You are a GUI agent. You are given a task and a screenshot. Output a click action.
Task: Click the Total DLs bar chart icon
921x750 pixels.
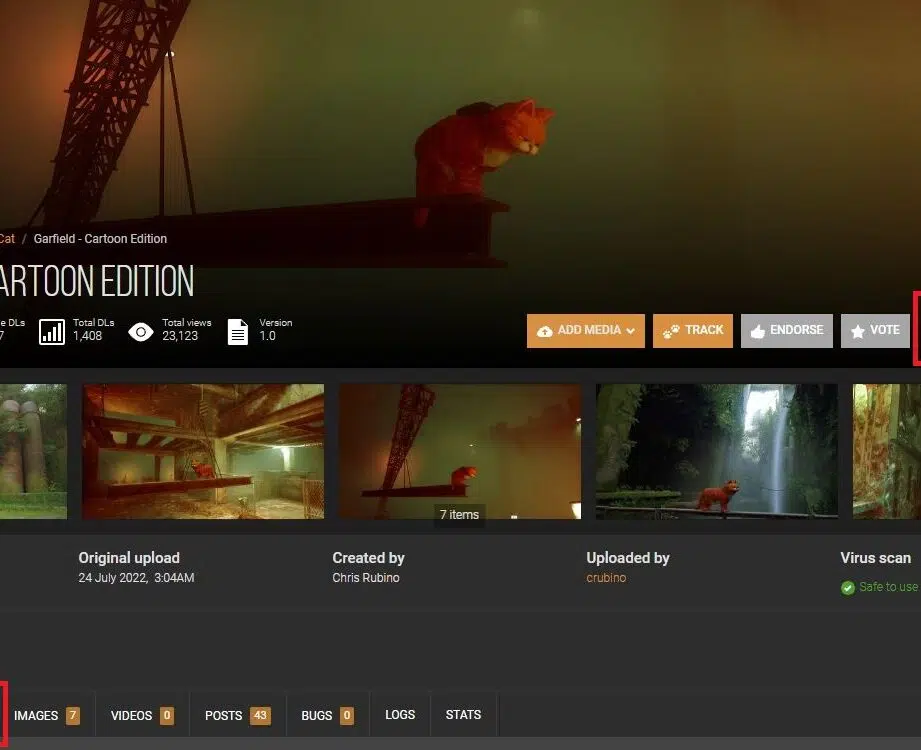[52, 331]
